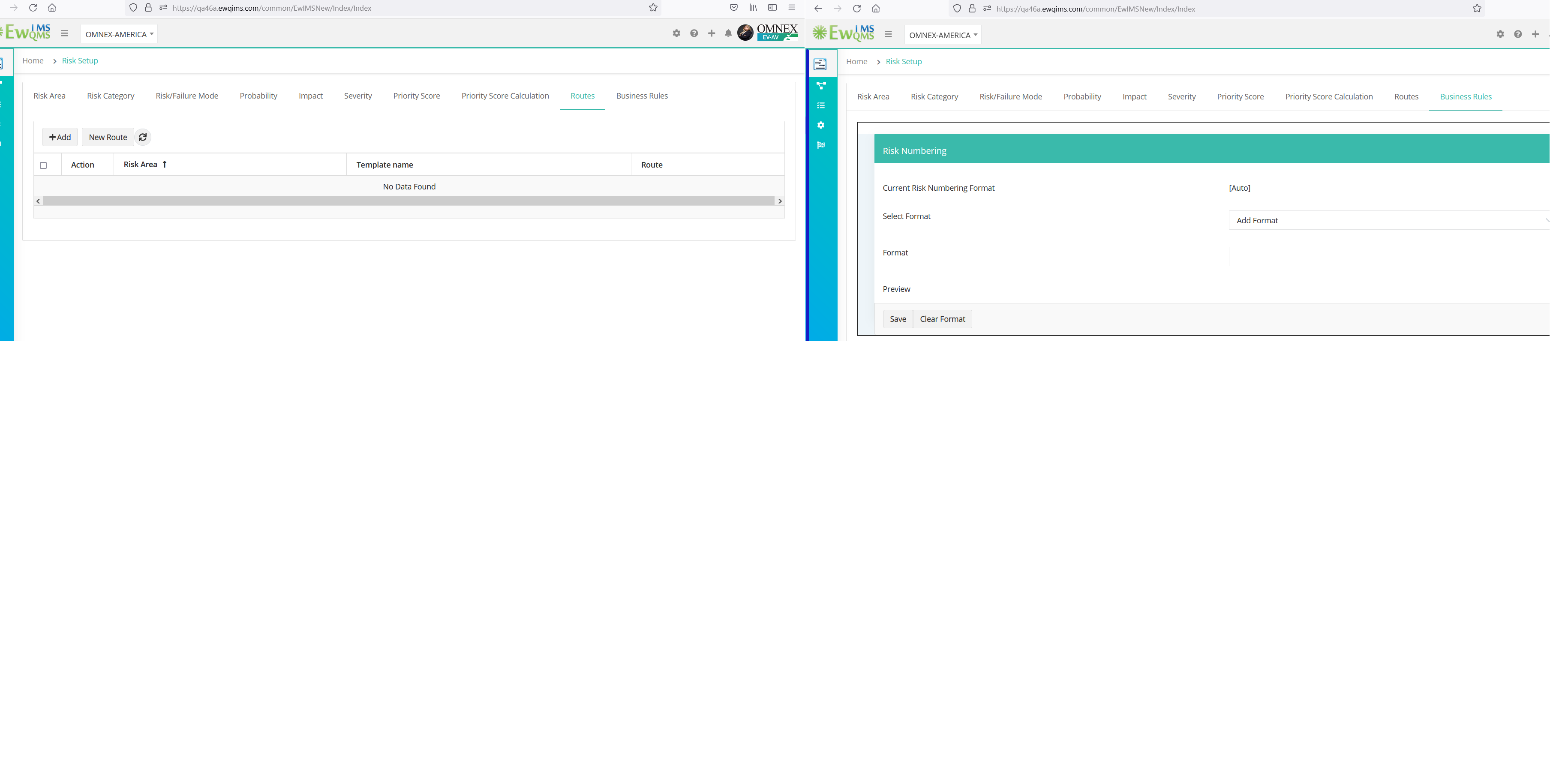
Task: Toggle hamburger menu beside right EwQIMS logo
Action: [x=888, y=35]
